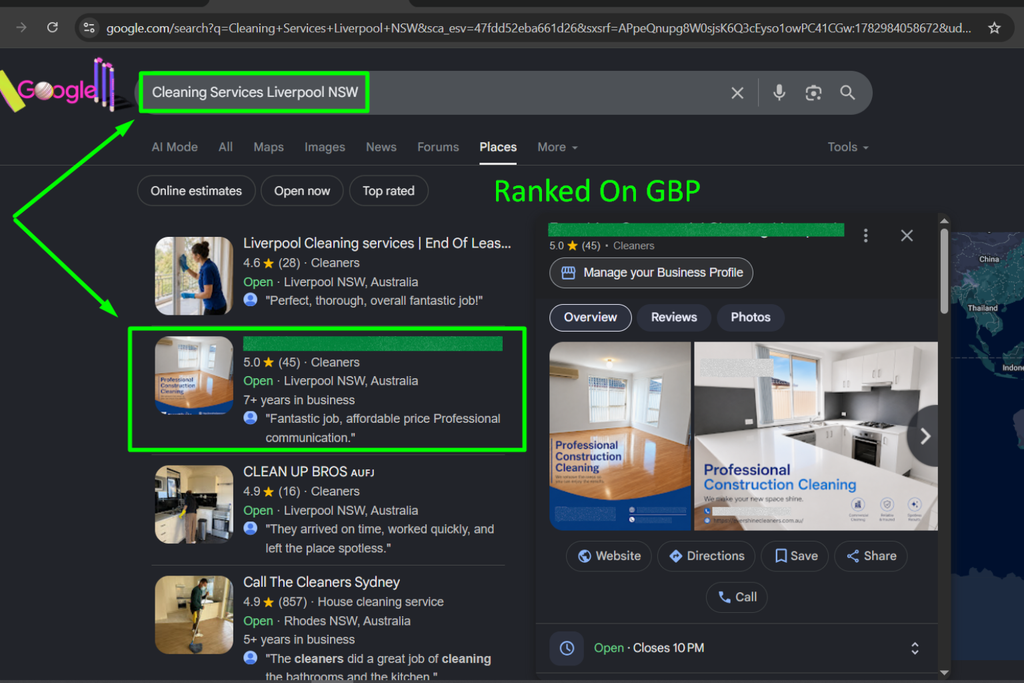Click the Call The Cleaners Sydney thumbnail
This screenshot has height=683, width=1024.
click(194, 614)
